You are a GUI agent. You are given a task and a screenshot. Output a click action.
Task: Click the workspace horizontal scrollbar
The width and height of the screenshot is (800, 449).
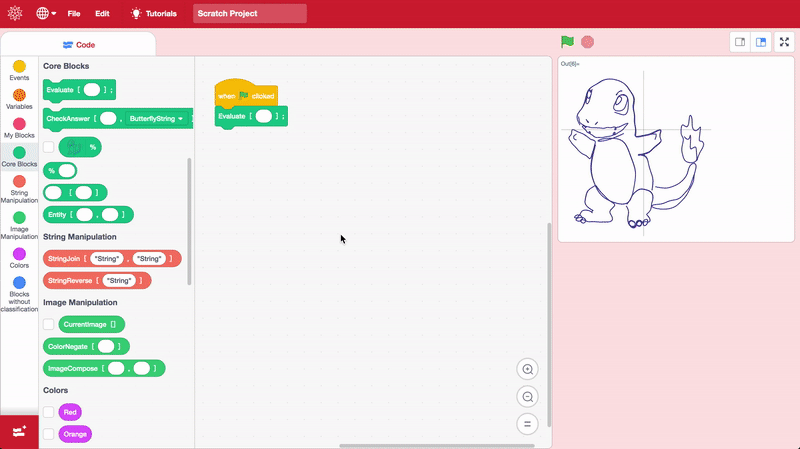(x=437, y=446)
